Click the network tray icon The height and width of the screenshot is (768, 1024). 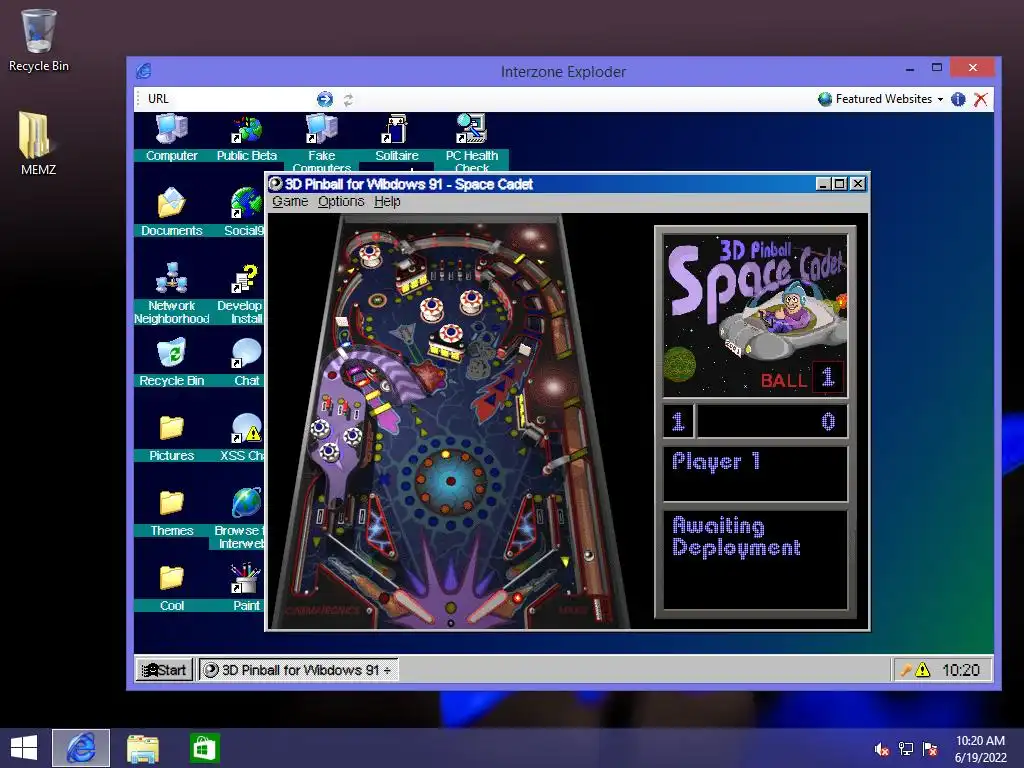pos(906,749)
